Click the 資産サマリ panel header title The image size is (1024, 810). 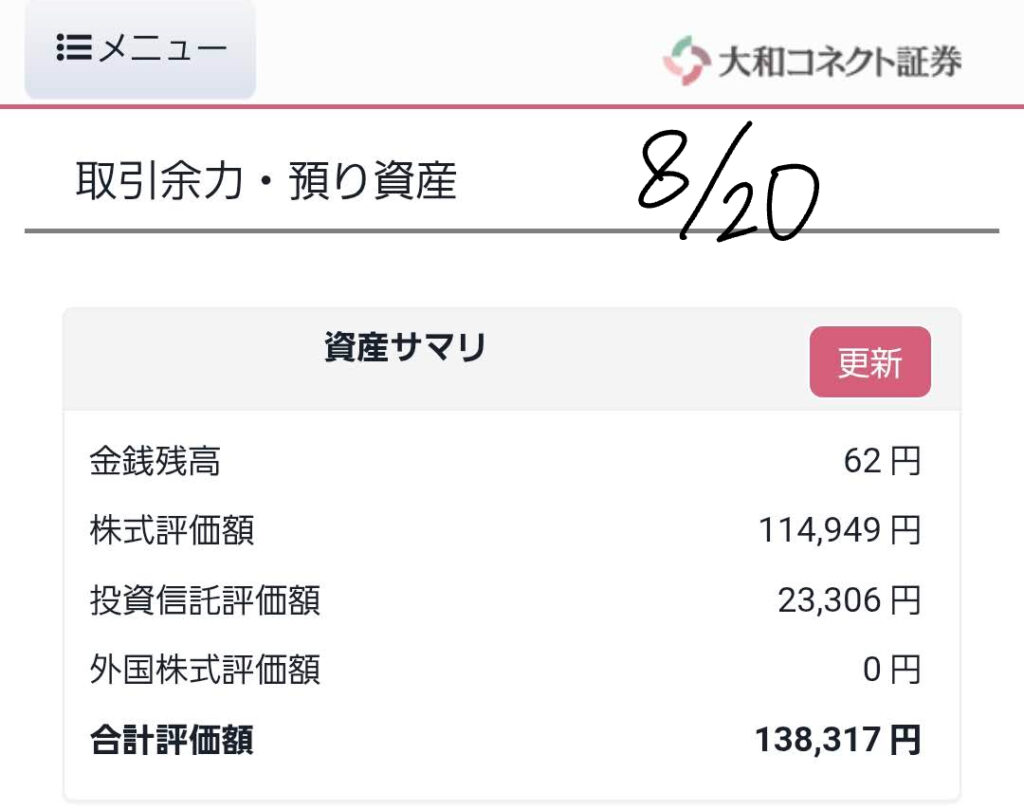pyautogui.click(x=405, y=348)
